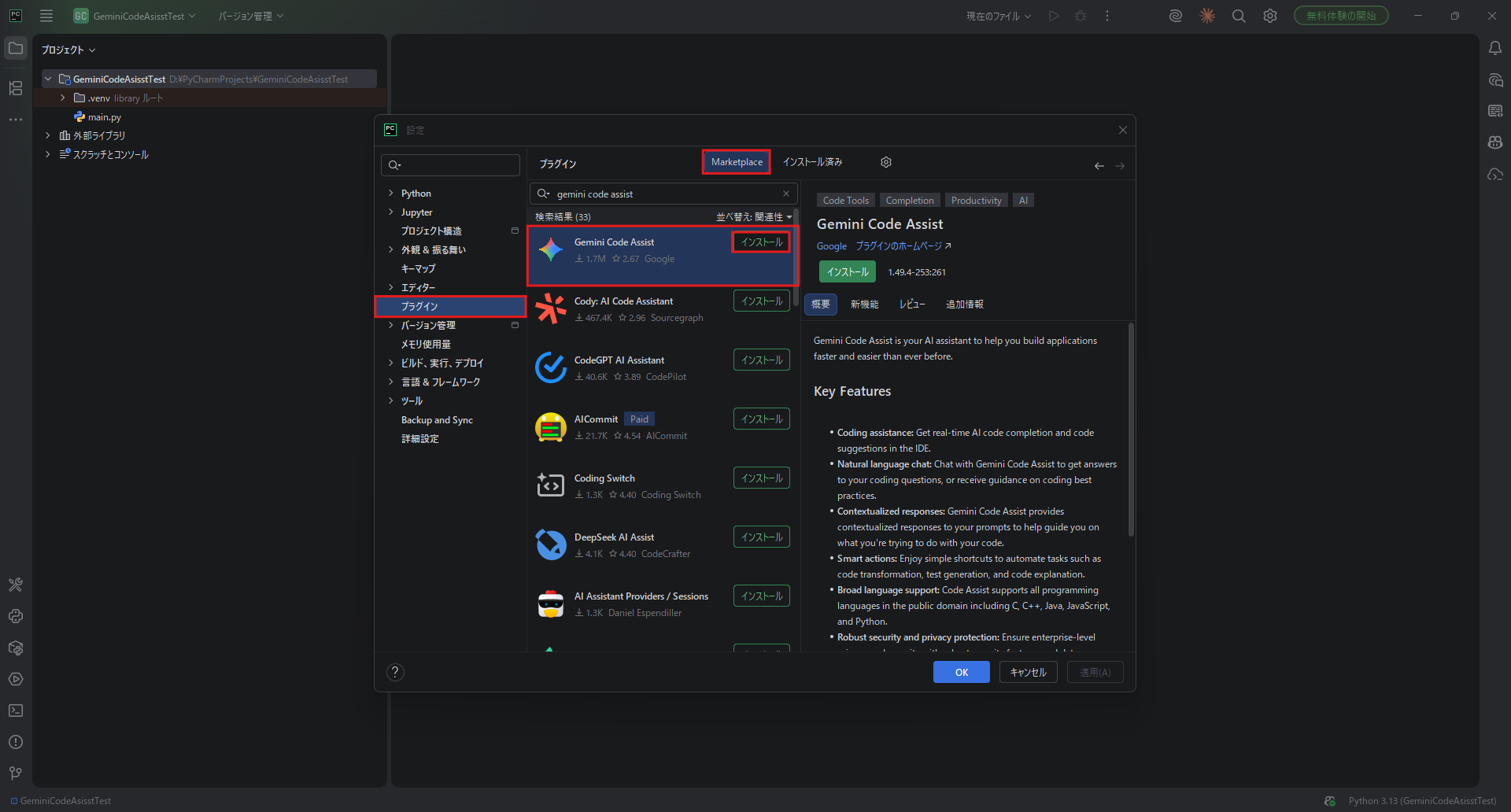Click the Search Everywhere magnifier icon
The image size is (1511, 812).
pos(1239,16)
